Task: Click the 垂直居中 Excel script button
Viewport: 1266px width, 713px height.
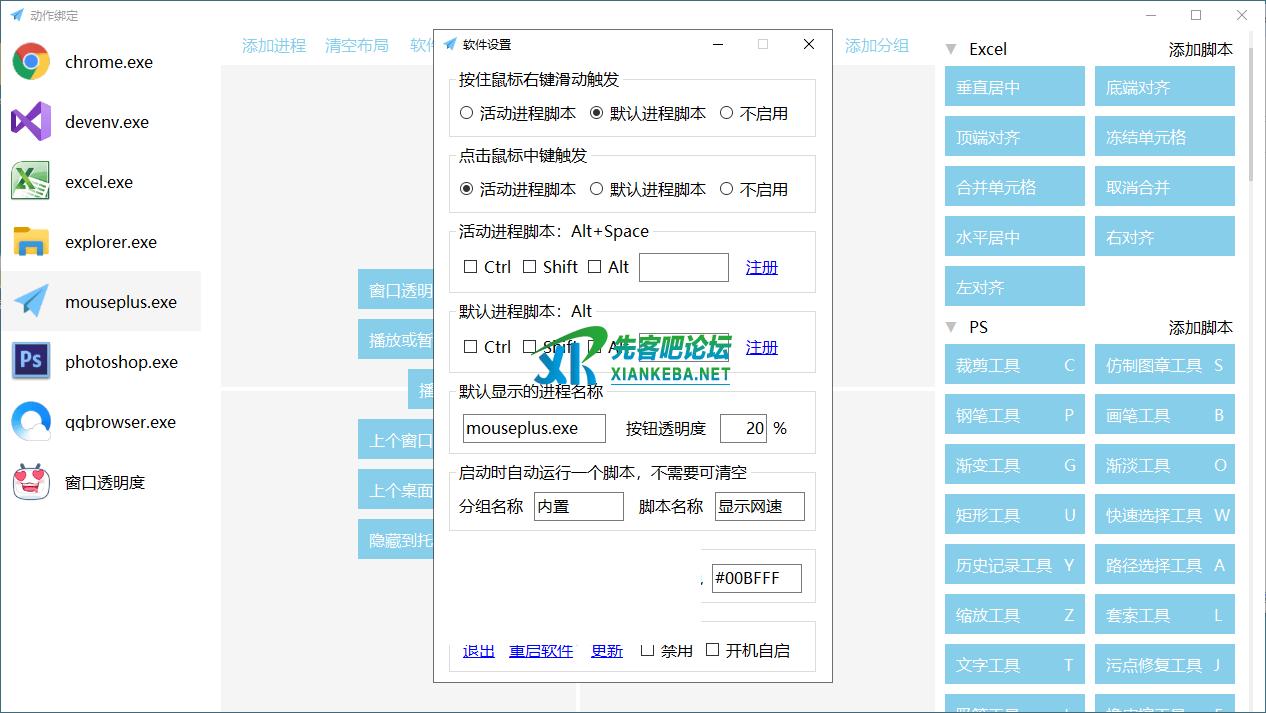Action: click(x=1014, y=87)
